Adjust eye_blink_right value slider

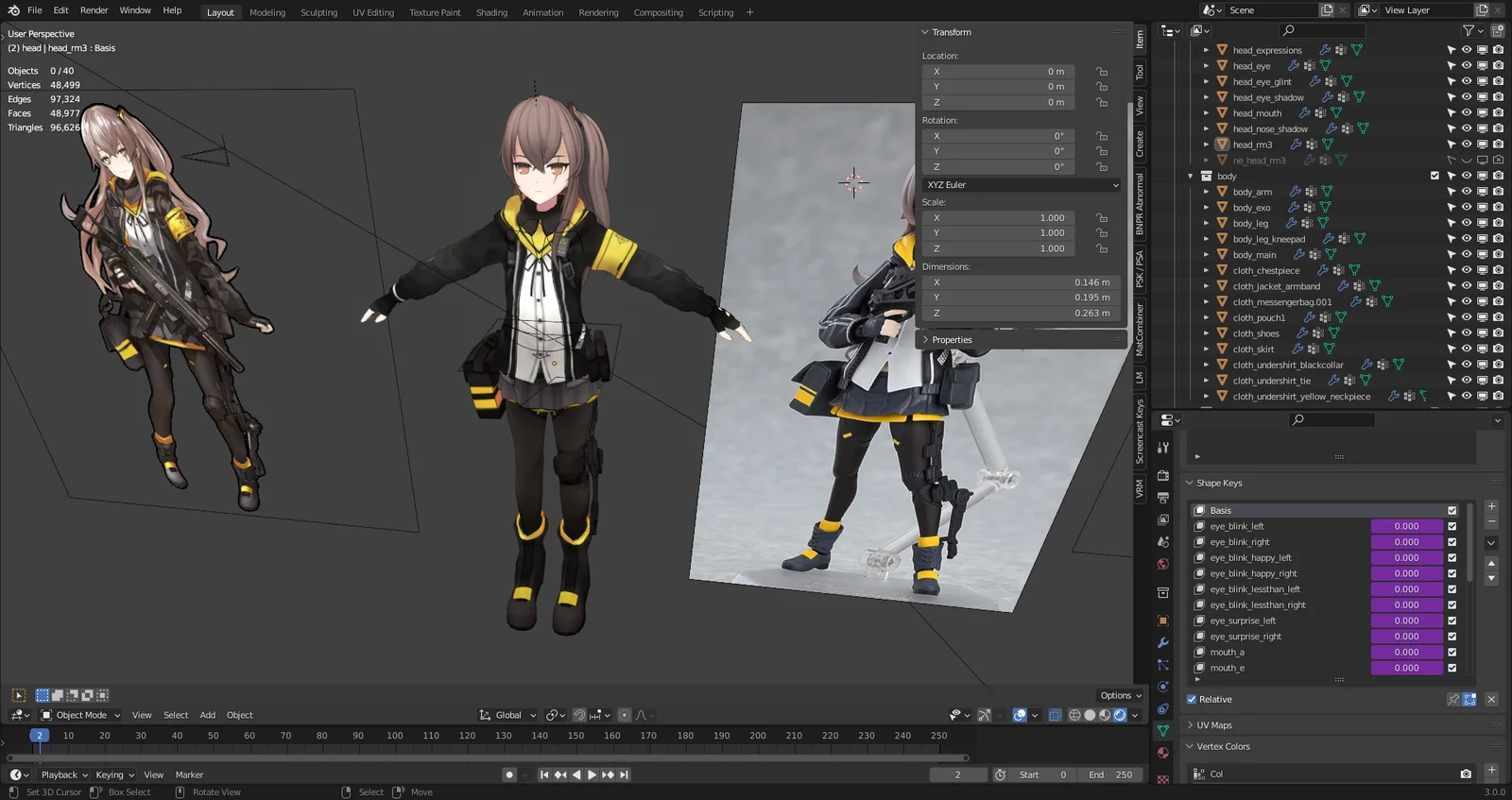(x=1406, y=542)
